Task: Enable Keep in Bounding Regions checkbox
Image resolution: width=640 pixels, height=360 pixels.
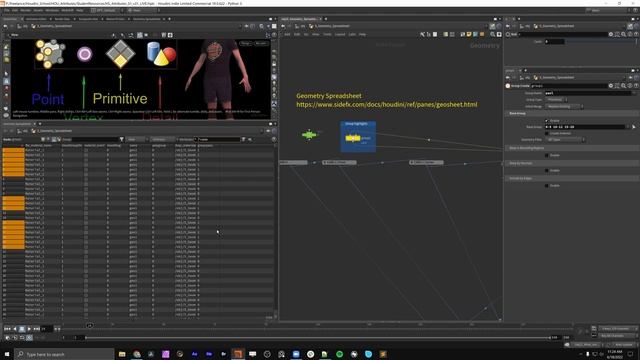Action: tap(547, 155)
